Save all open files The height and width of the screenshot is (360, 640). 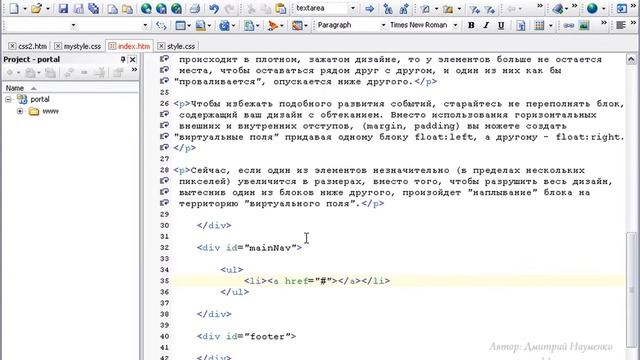[93, 8]
